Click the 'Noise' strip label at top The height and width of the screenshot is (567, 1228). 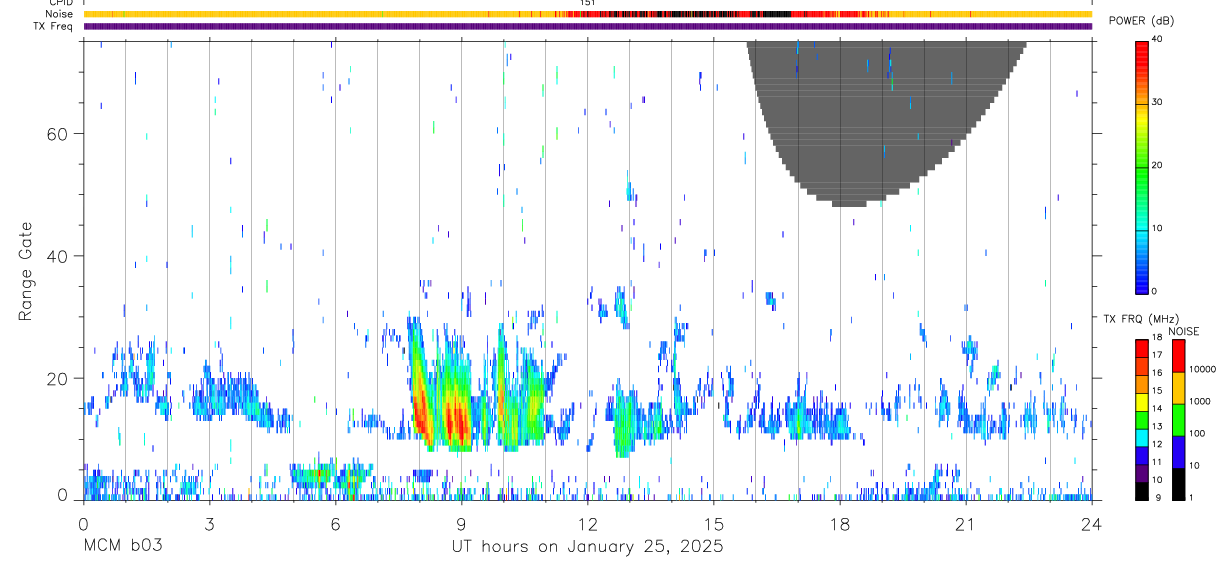pos(60,14)
